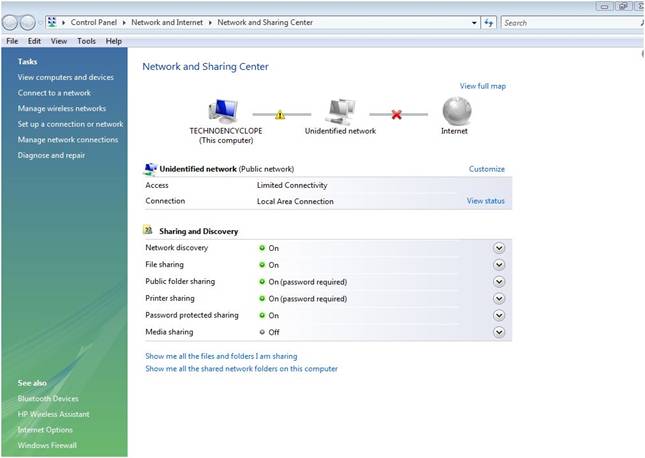Click Network and Sharing Center breadcrumb
This screenshot has height=458, width=645.
(x=265, y=23)
